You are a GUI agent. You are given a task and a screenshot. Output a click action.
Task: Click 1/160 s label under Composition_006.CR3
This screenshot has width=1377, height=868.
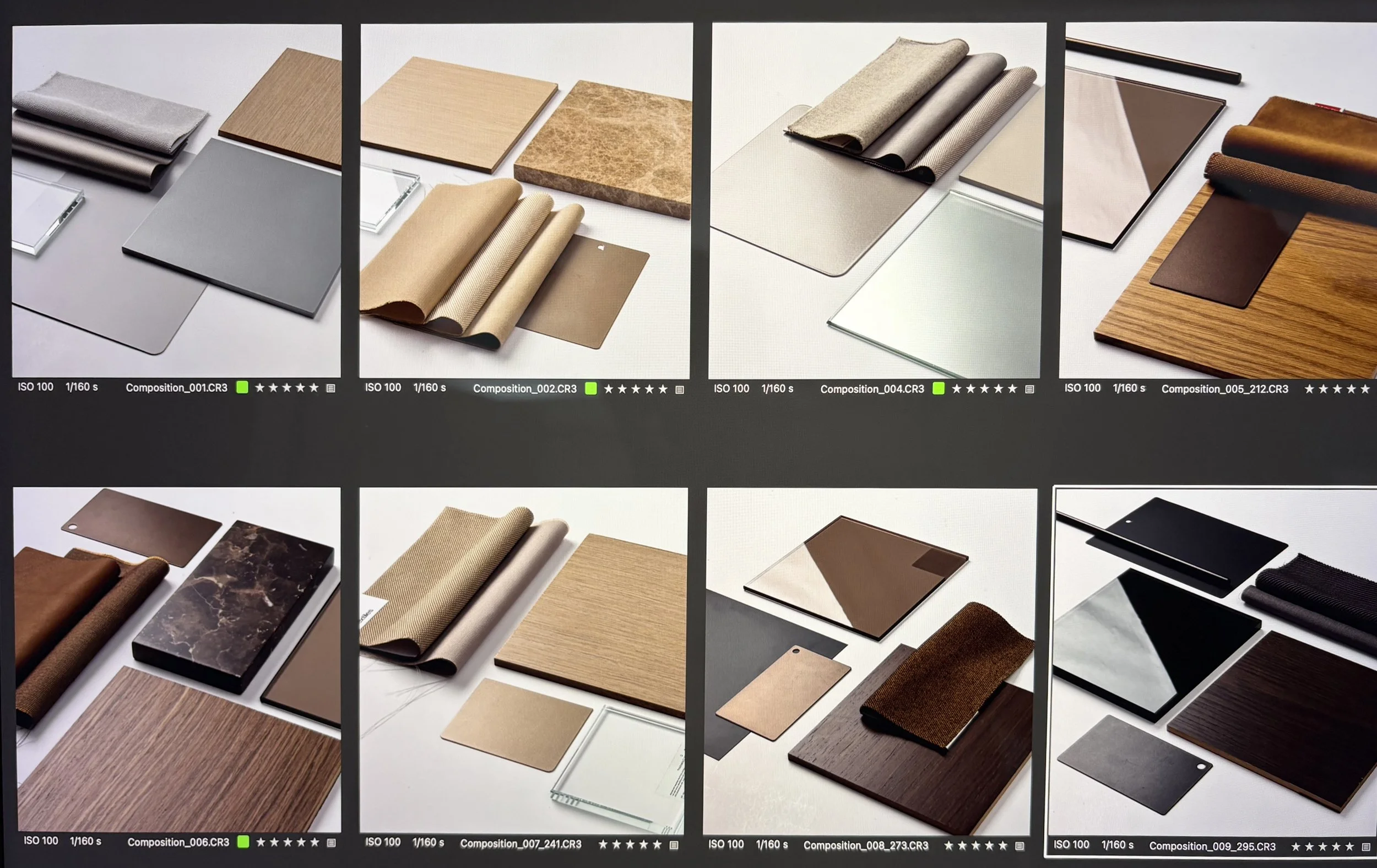85,842
